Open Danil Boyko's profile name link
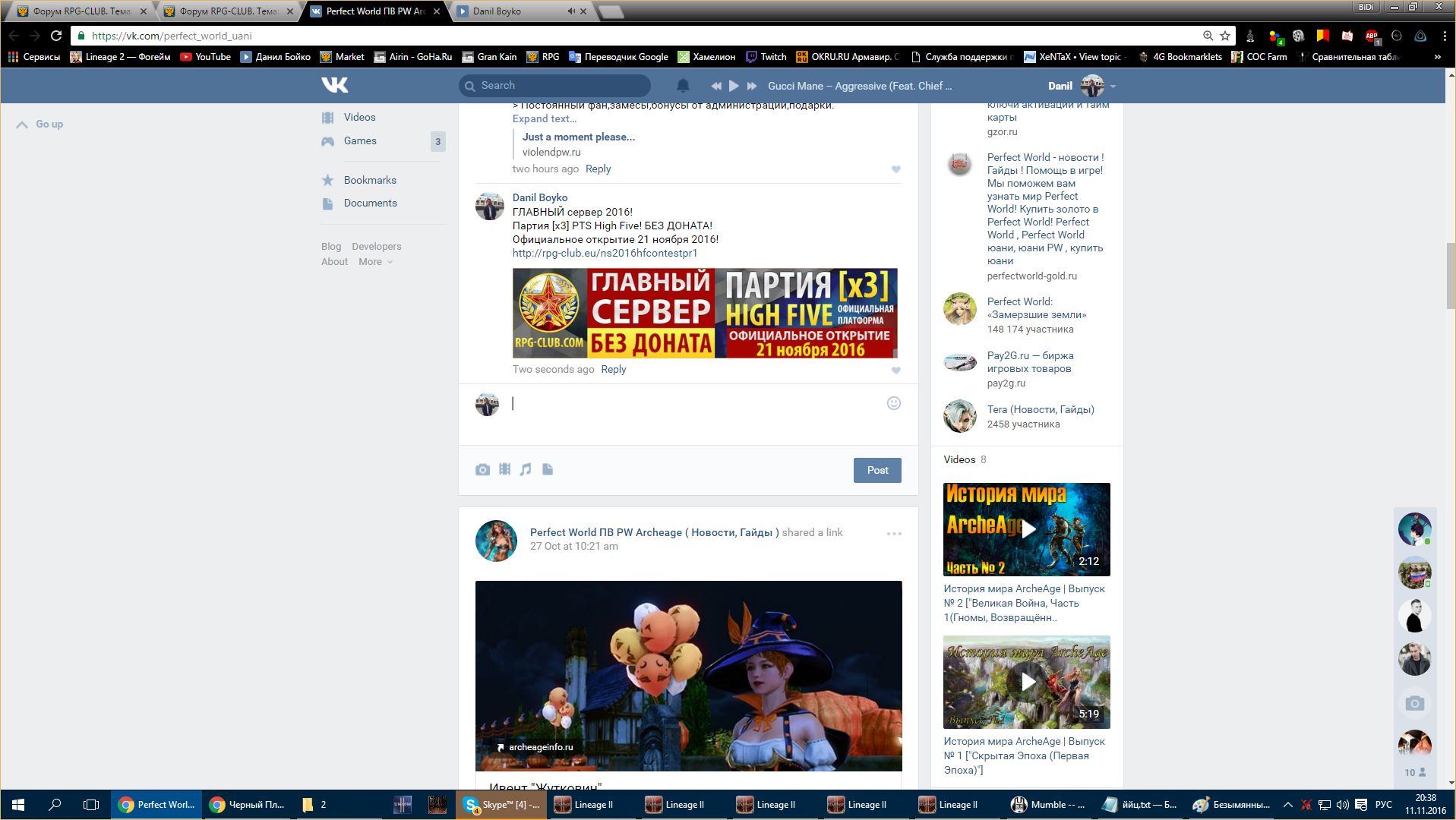Viewport: 1456px width, 820px height. 540,197
